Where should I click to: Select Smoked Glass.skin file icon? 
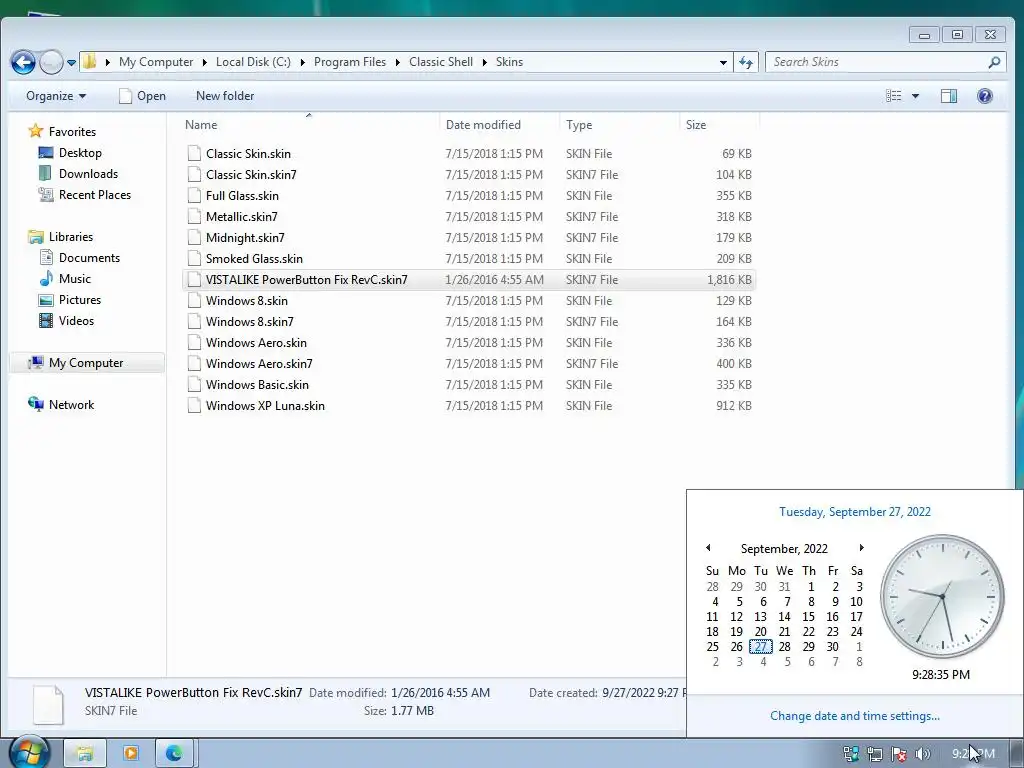point(194,259)
